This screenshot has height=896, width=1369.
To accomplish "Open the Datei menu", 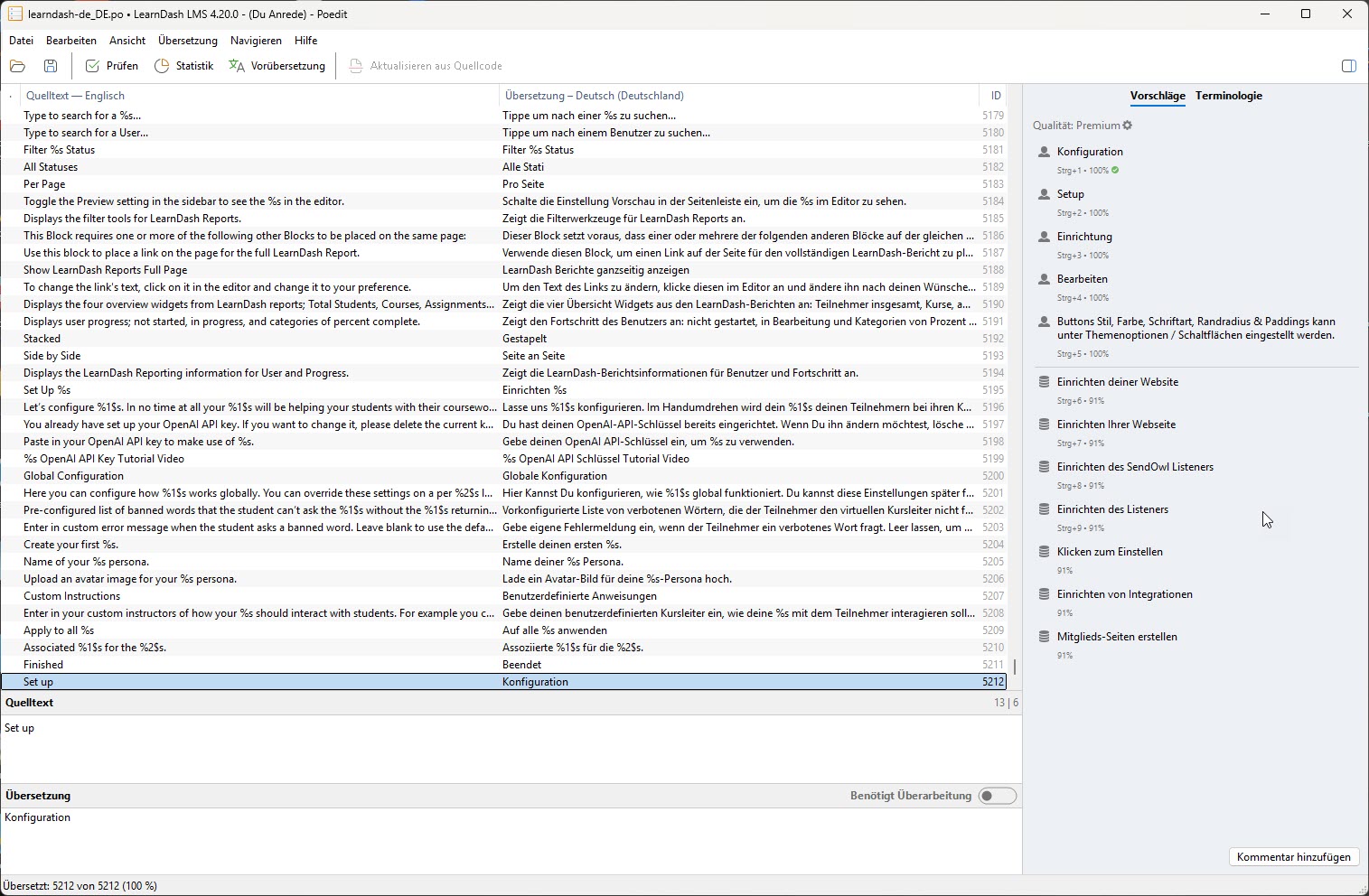I will 21,41.
